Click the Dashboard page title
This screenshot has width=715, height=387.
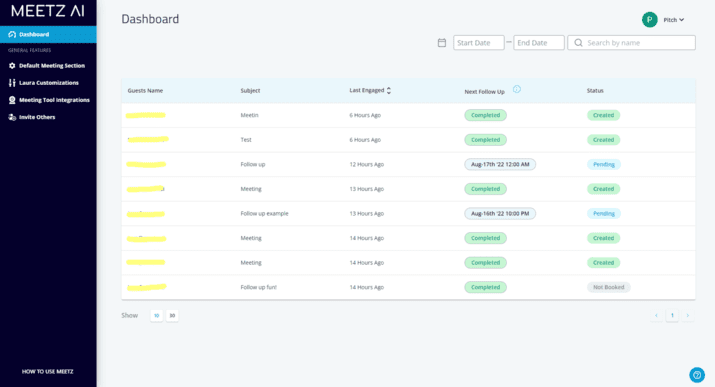pyautogui.click(x=150, y=19)
